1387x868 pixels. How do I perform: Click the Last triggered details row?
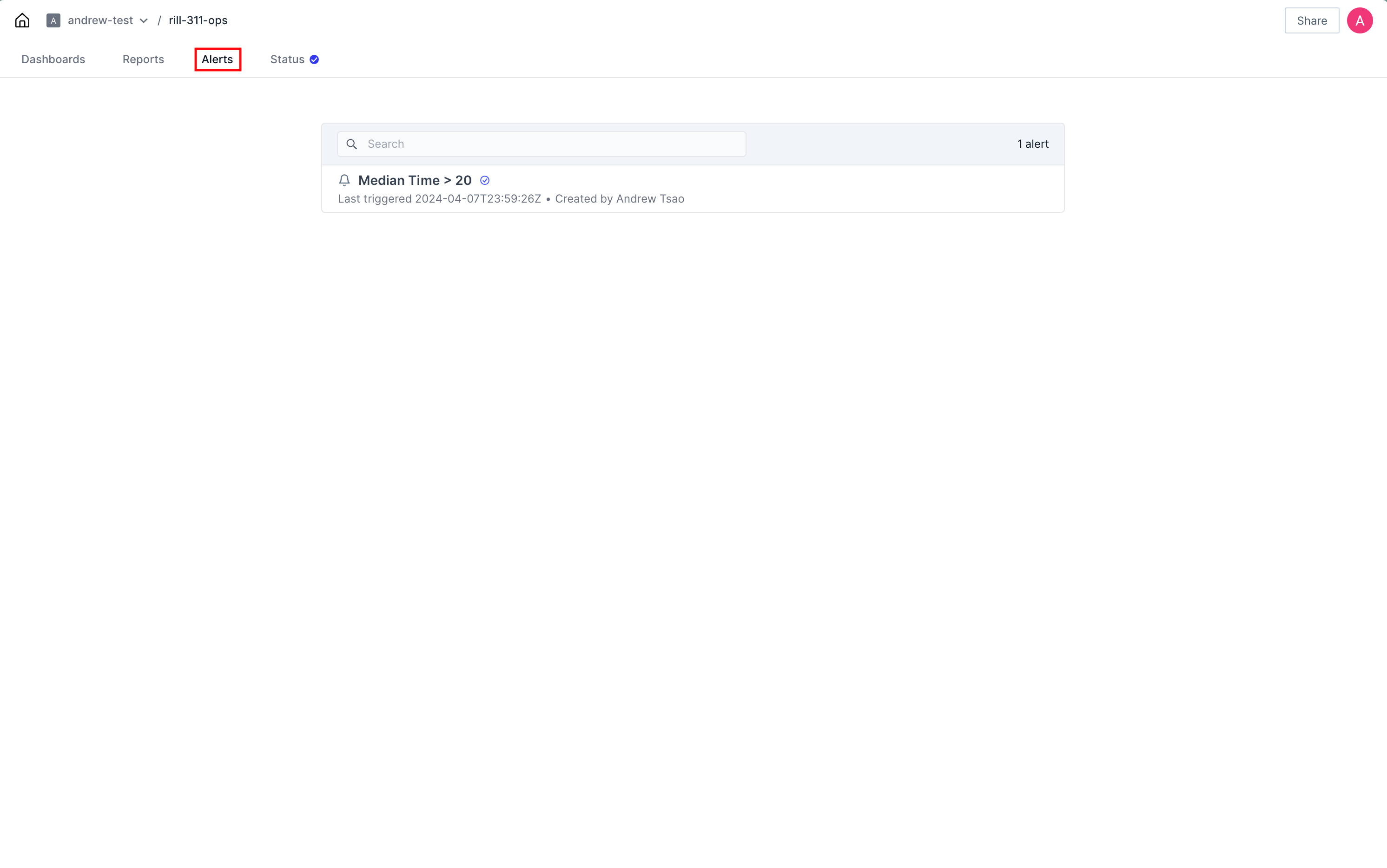[x=439, y=198]
